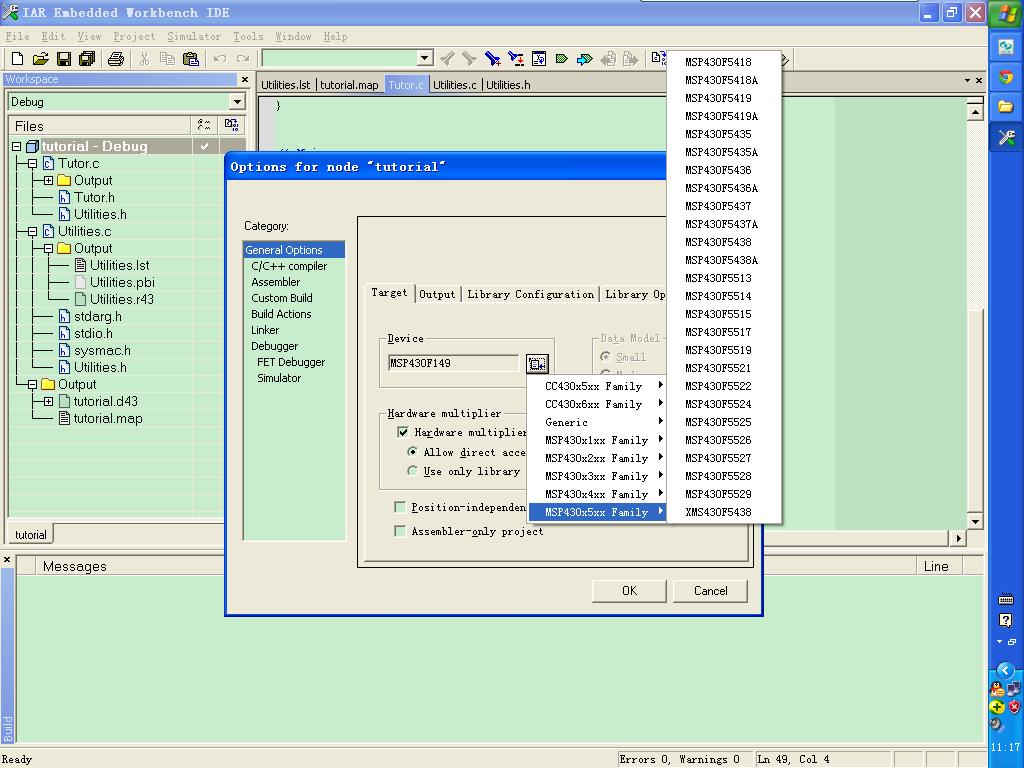Open the quick search combo dropdown arrow
This screenshot has width=1024, height=768.
point(425,59)
